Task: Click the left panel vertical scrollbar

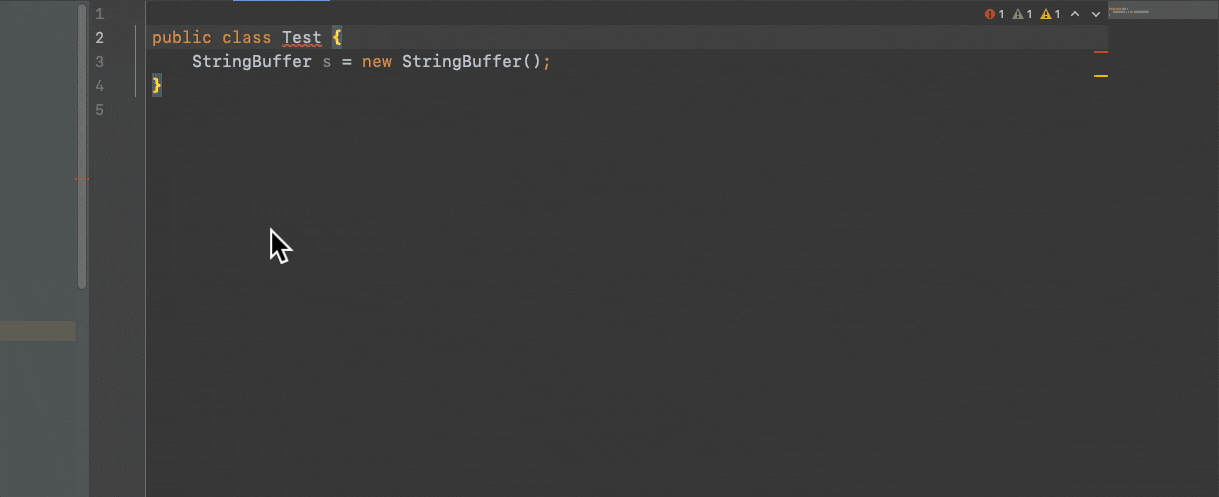Action: [x=82, y=150]
